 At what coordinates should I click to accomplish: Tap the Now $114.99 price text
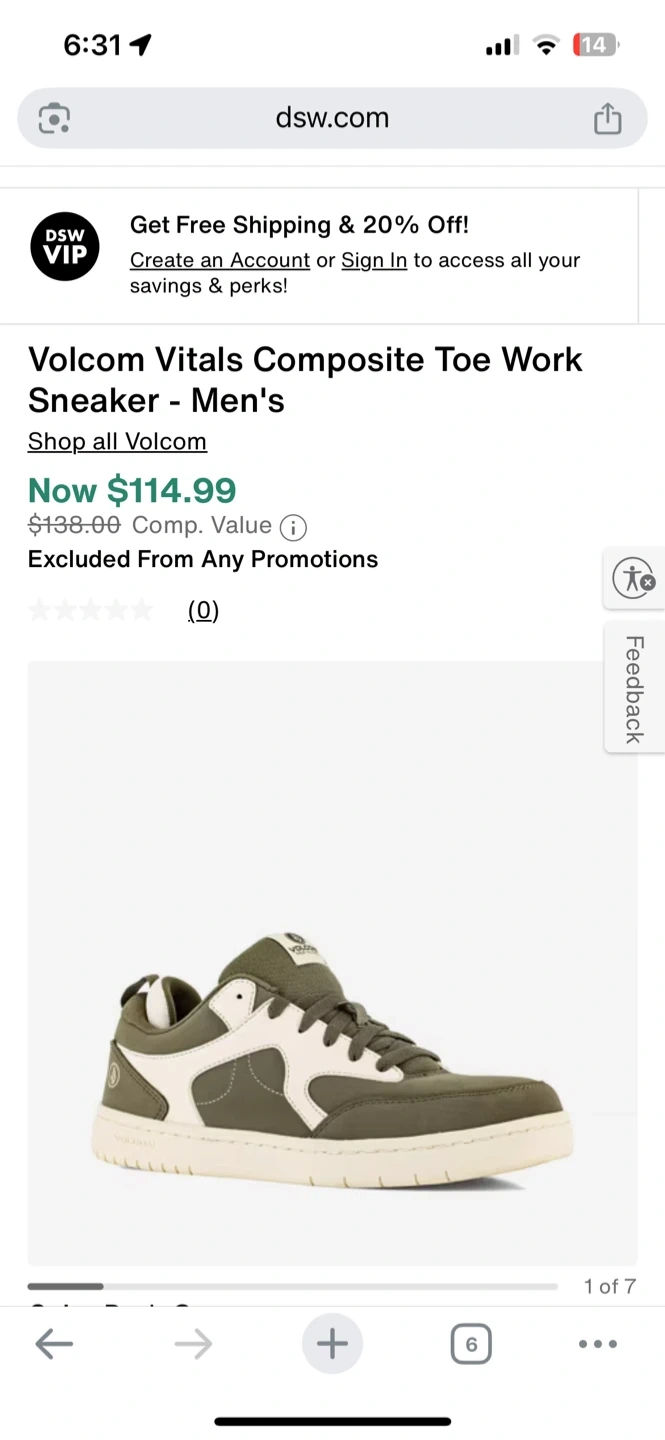(x=132, y=490)
